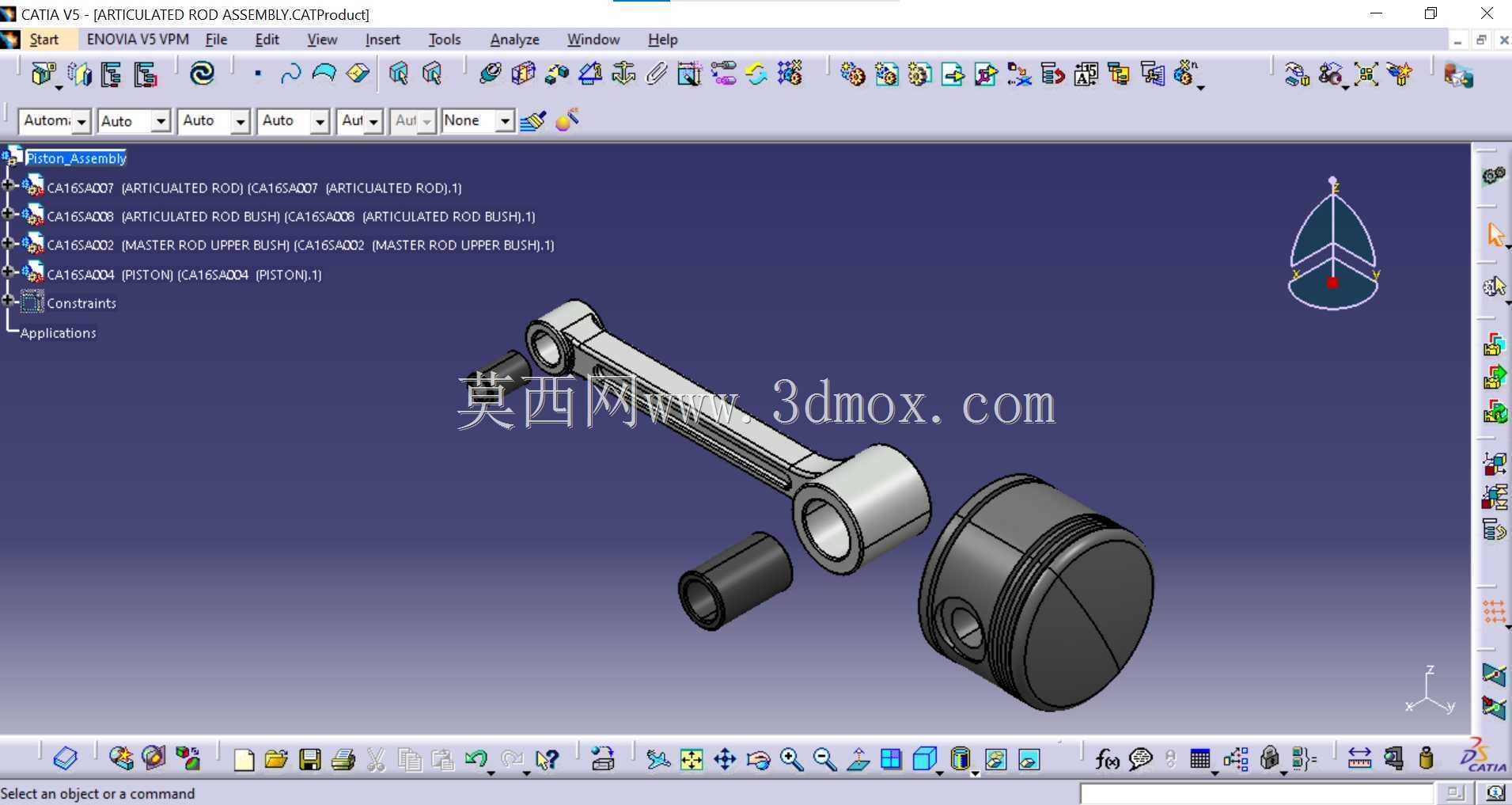1512x805 pixels.
Task: Toggle the Multi-View layout icon
Action: coord(891,760)
